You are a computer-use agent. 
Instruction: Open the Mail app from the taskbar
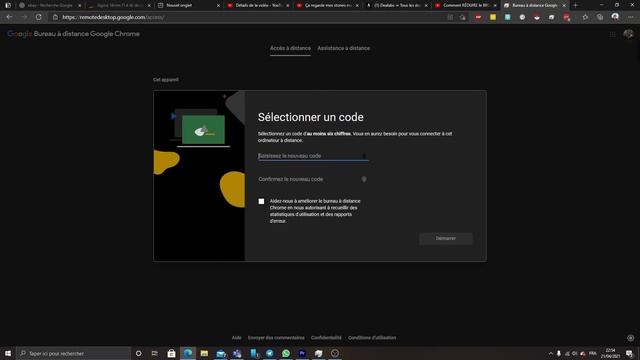coord(221,353)
